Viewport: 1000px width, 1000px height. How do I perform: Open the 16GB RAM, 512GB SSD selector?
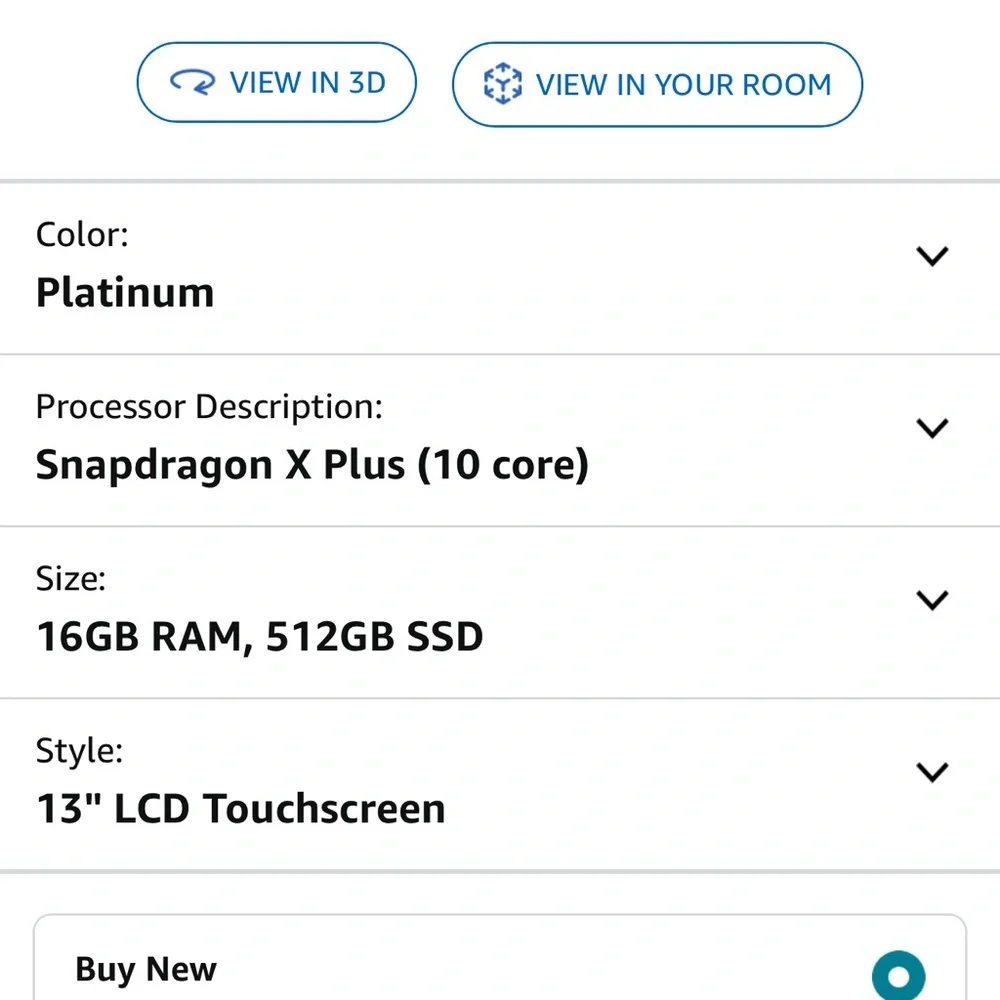[x=500, y=613]
